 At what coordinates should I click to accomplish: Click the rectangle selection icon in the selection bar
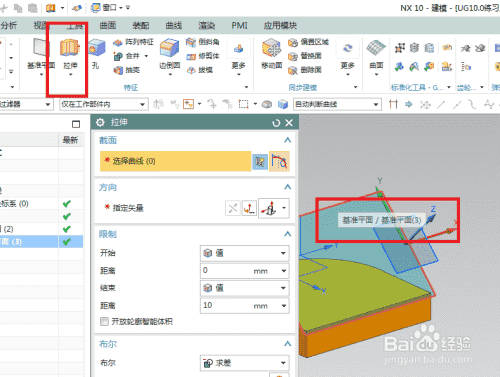pyautogui.click(x=243, y=104)
